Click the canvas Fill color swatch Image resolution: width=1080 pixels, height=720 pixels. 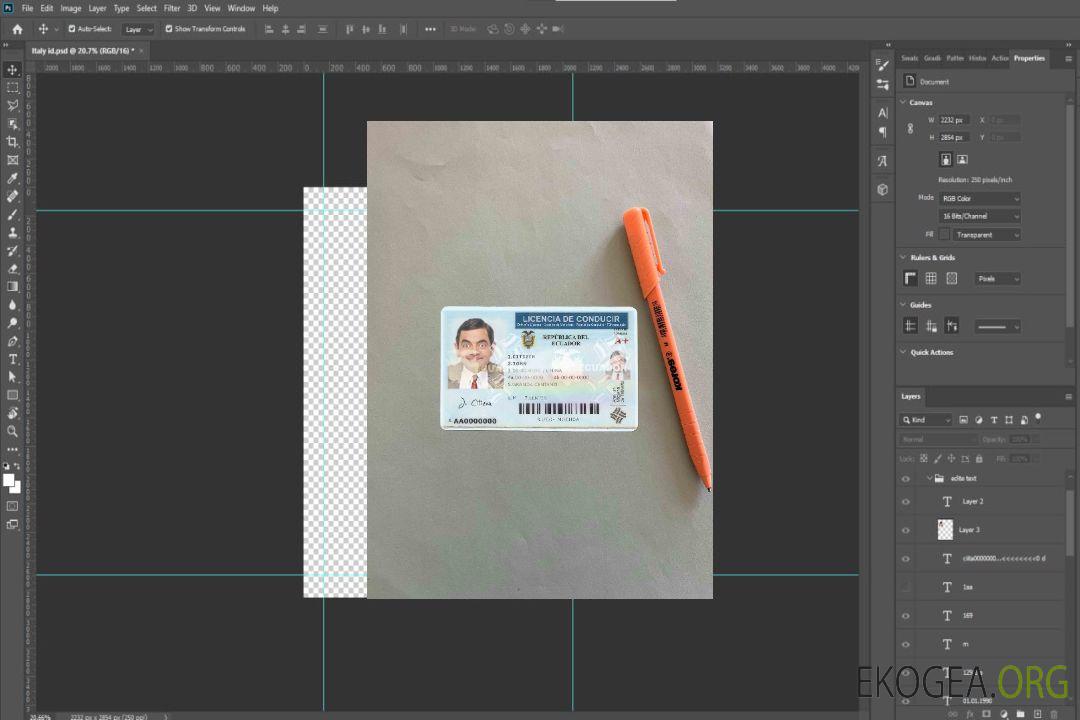point(944,235)
